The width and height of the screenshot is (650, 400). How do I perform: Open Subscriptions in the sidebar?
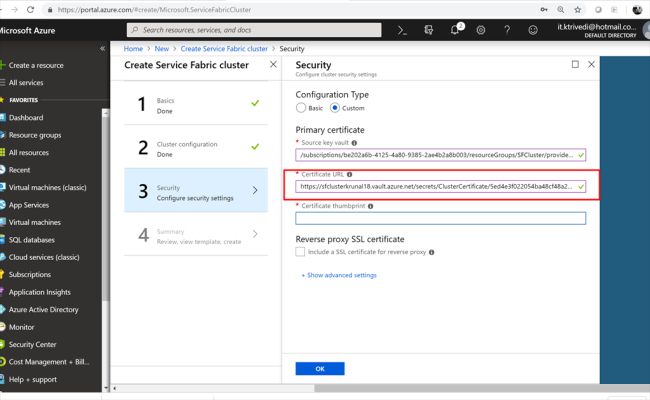tap(29, 274)
